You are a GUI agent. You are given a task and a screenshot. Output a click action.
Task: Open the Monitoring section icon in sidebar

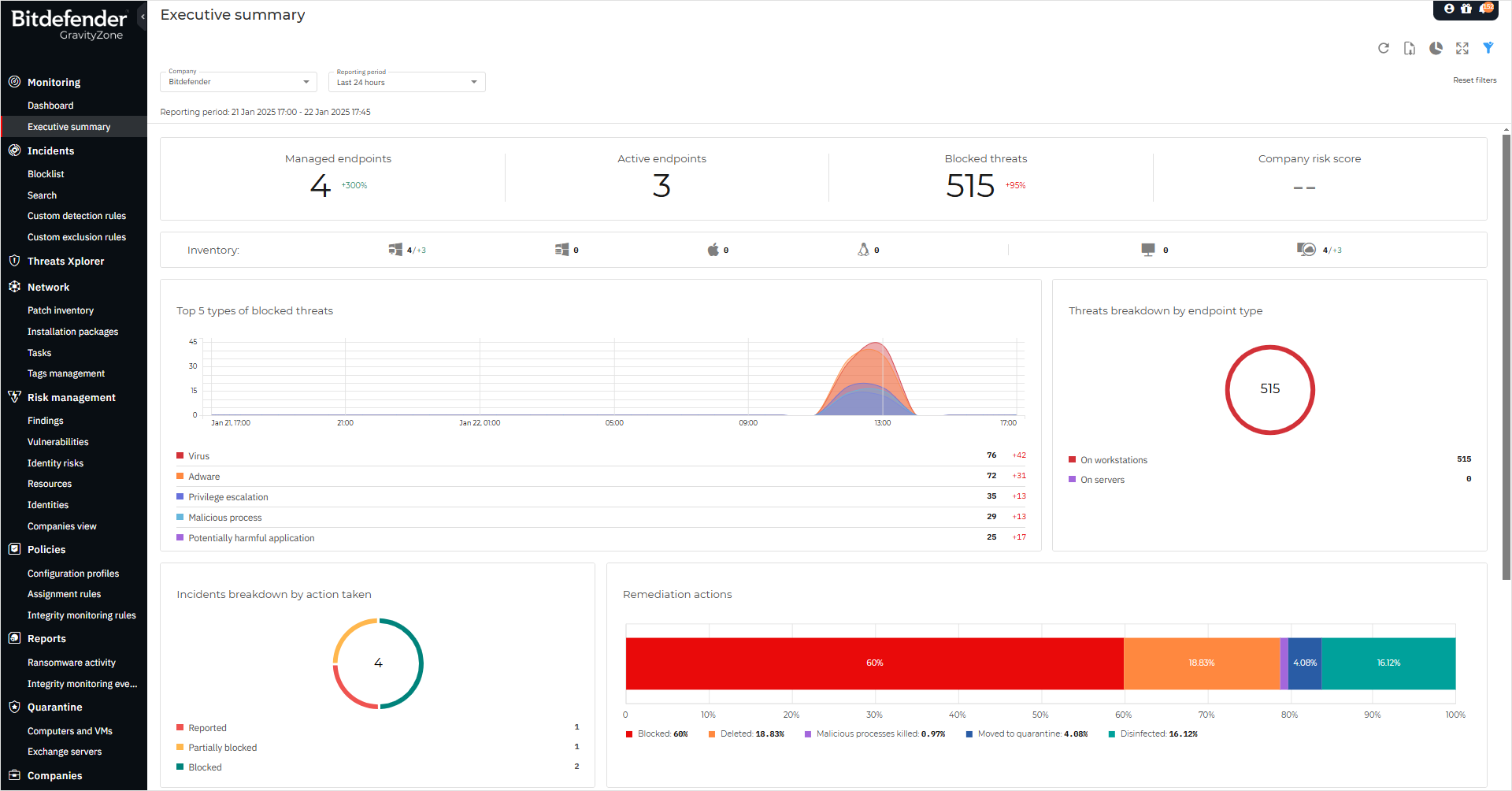click(x=13, y=81)
